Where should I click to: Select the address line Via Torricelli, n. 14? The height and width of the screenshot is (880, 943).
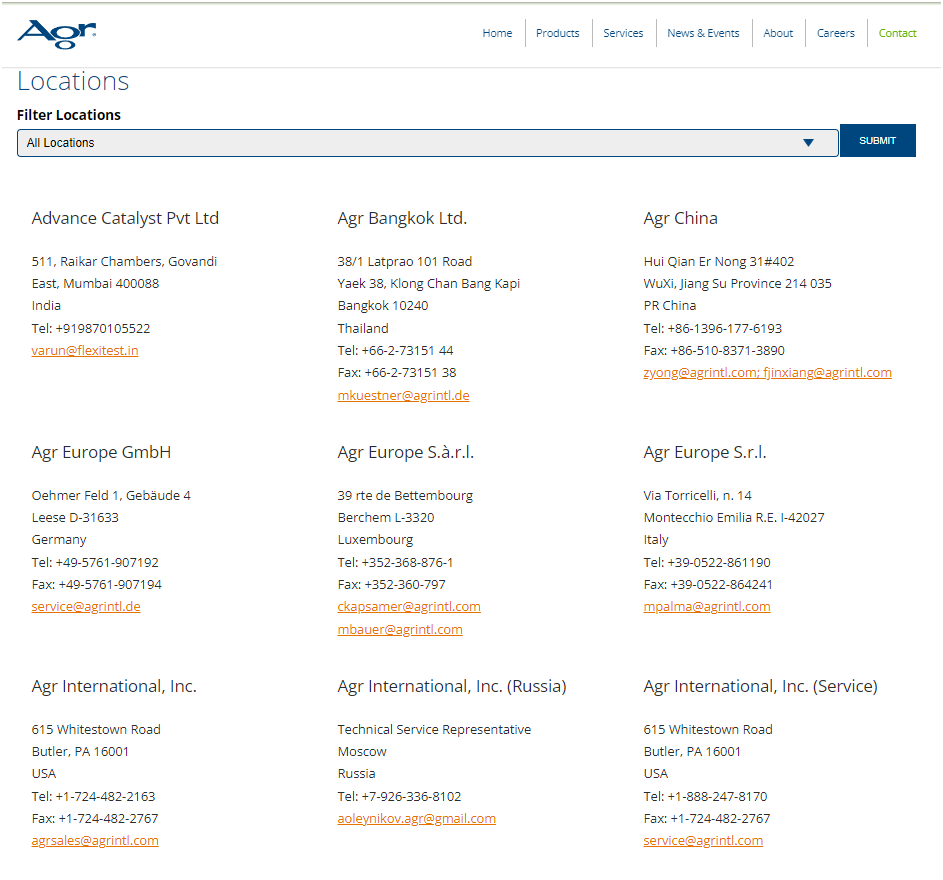(x=698, y=496)
